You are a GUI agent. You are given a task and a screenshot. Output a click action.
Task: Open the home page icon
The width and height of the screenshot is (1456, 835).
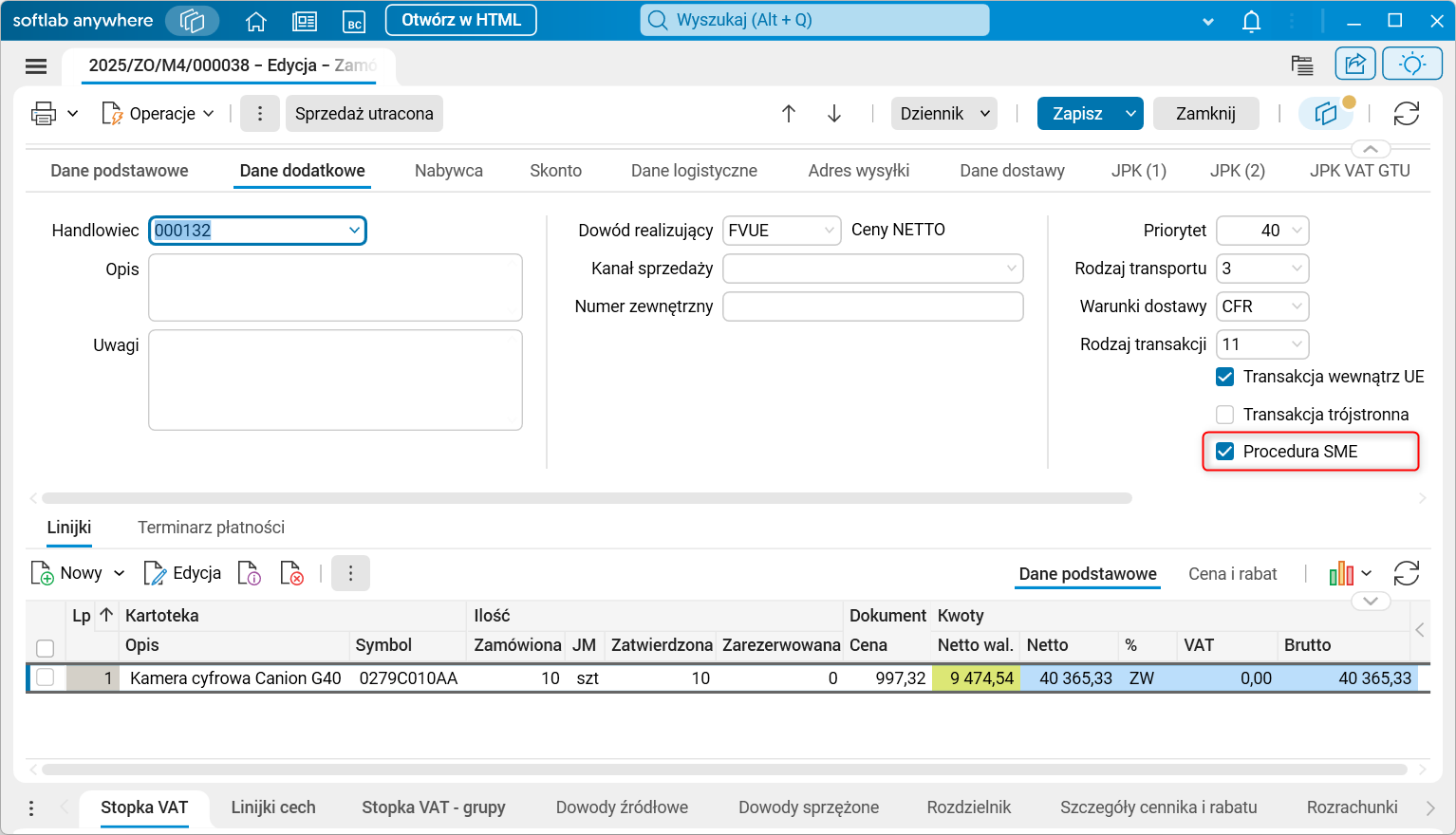coord(255,21)
